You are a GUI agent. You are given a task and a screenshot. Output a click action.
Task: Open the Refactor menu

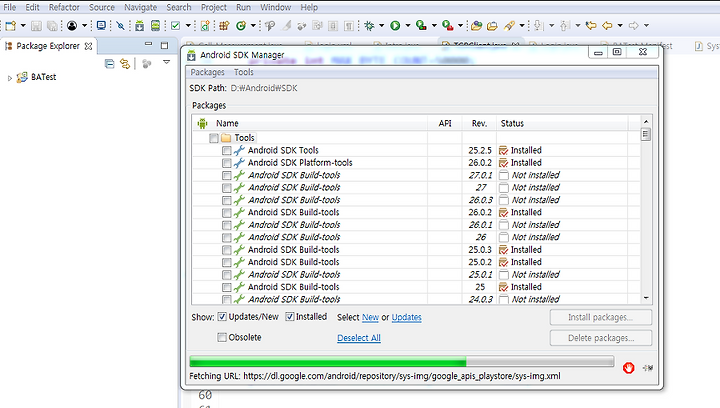(64, 7)
